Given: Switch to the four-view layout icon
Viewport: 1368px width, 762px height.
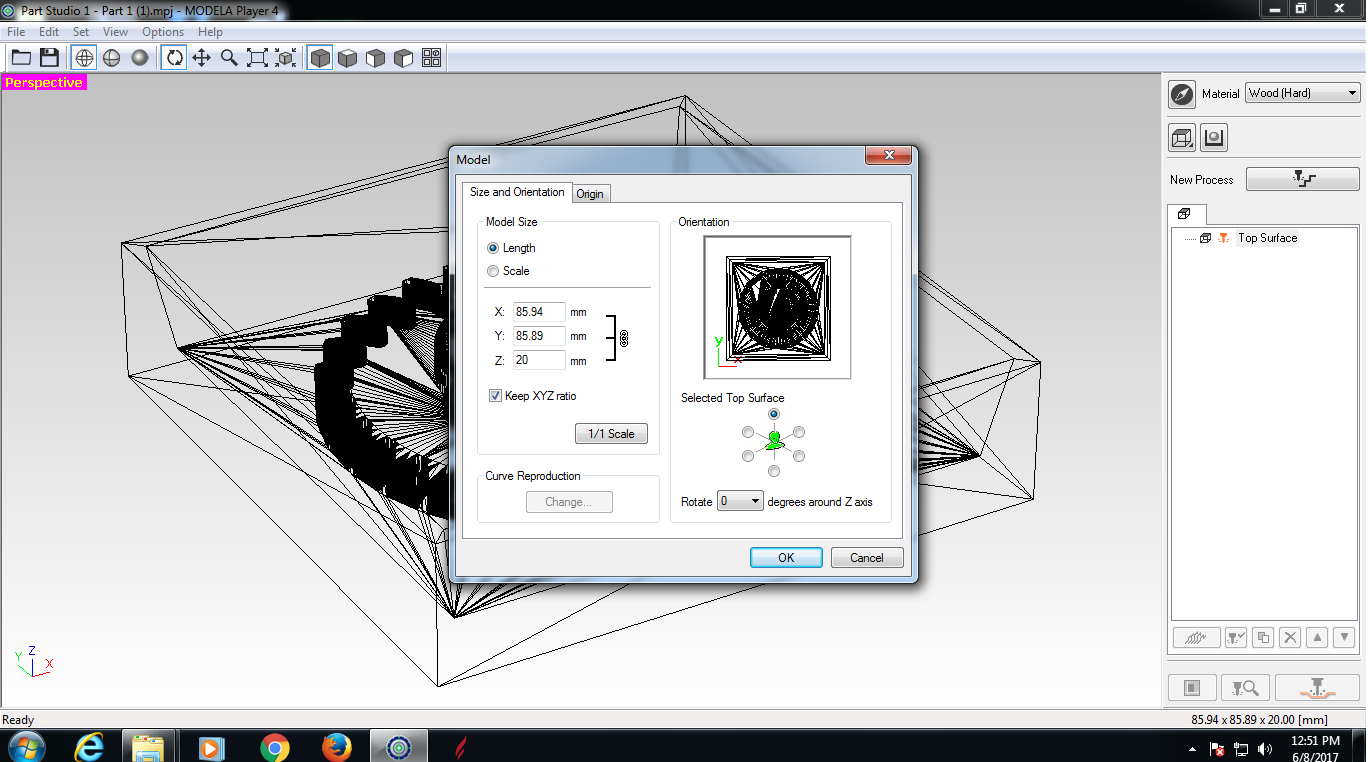Looking at the screenshot, I should [432, 58].
